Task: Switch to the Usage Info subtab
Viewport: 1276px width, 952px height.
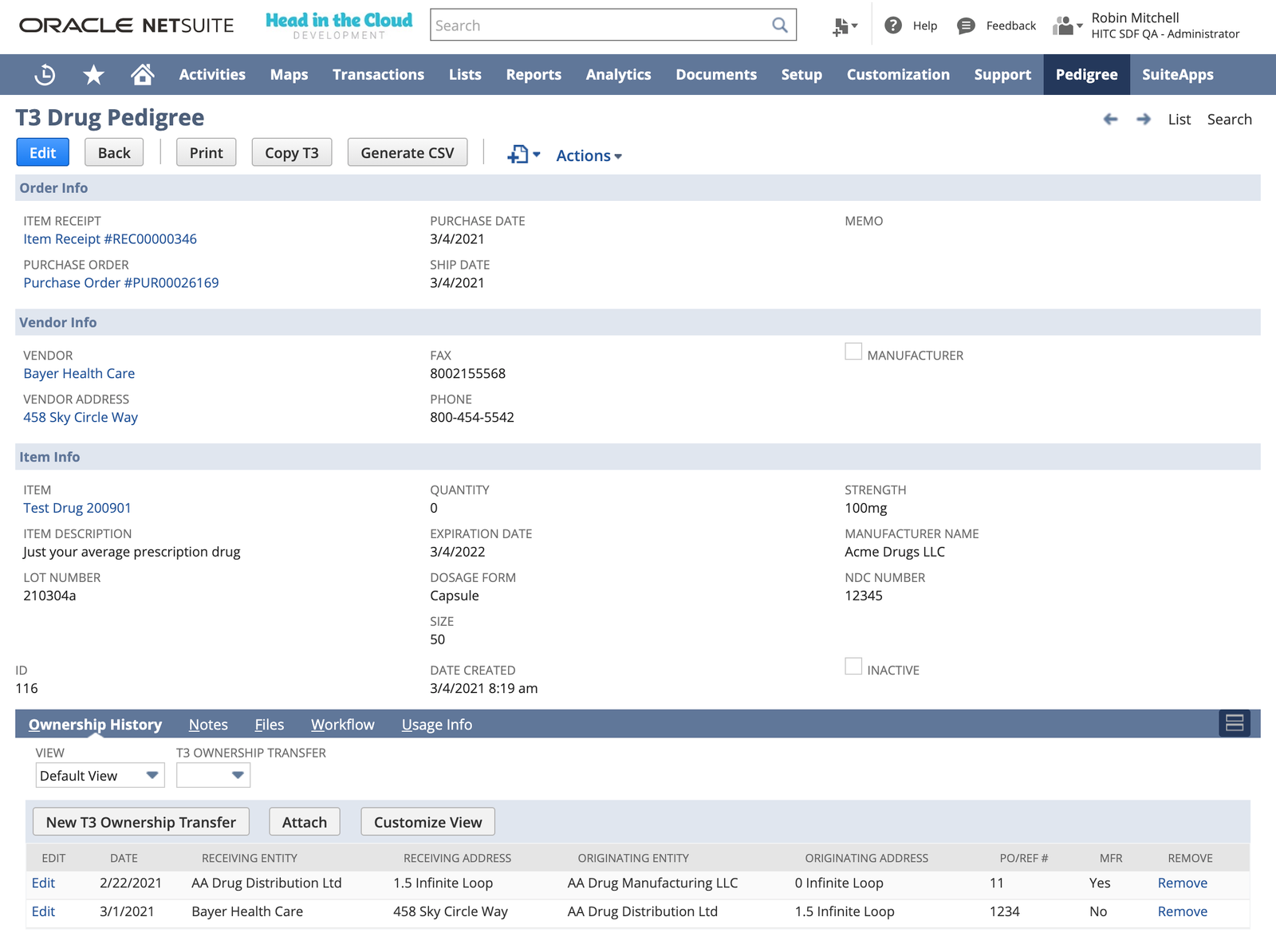Action: pyautogui.click(x=437, y=724)
